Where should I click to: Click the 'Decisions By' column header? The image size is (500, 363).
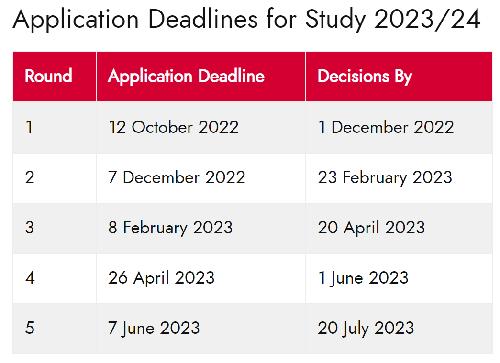(x=399, y=76)
